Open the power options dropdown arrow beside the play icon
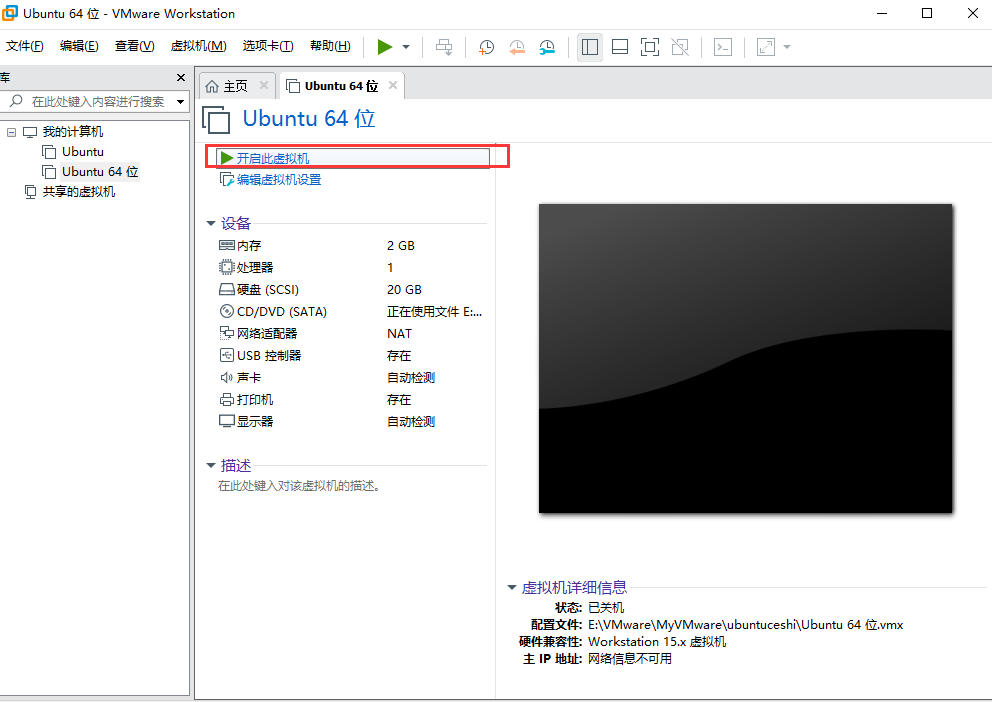Screen dimensions: 992x702 pos(406,47)
